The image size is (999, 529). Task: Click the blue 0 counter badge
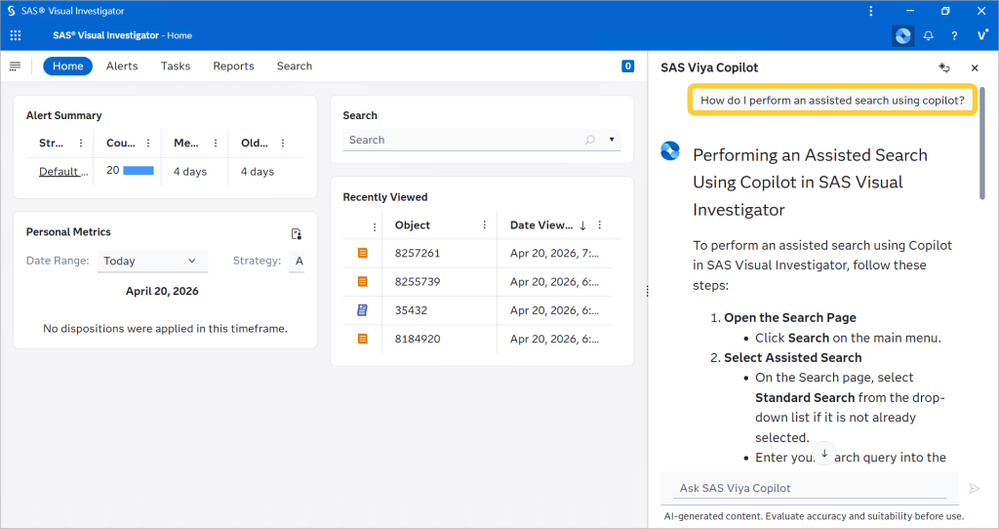coord(628,66)
